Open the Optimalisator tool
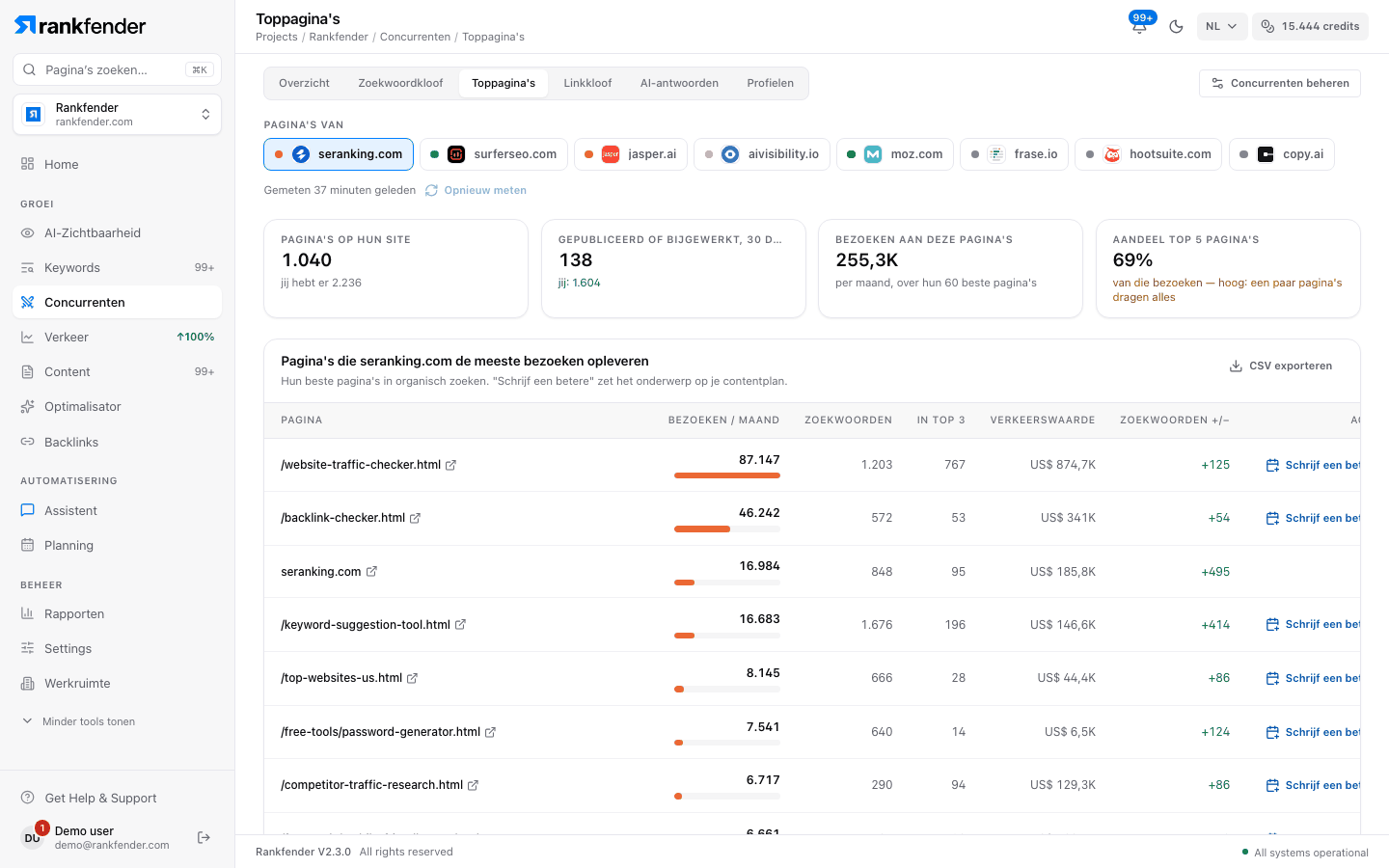 pyautogui.click(x=117, y=406)
